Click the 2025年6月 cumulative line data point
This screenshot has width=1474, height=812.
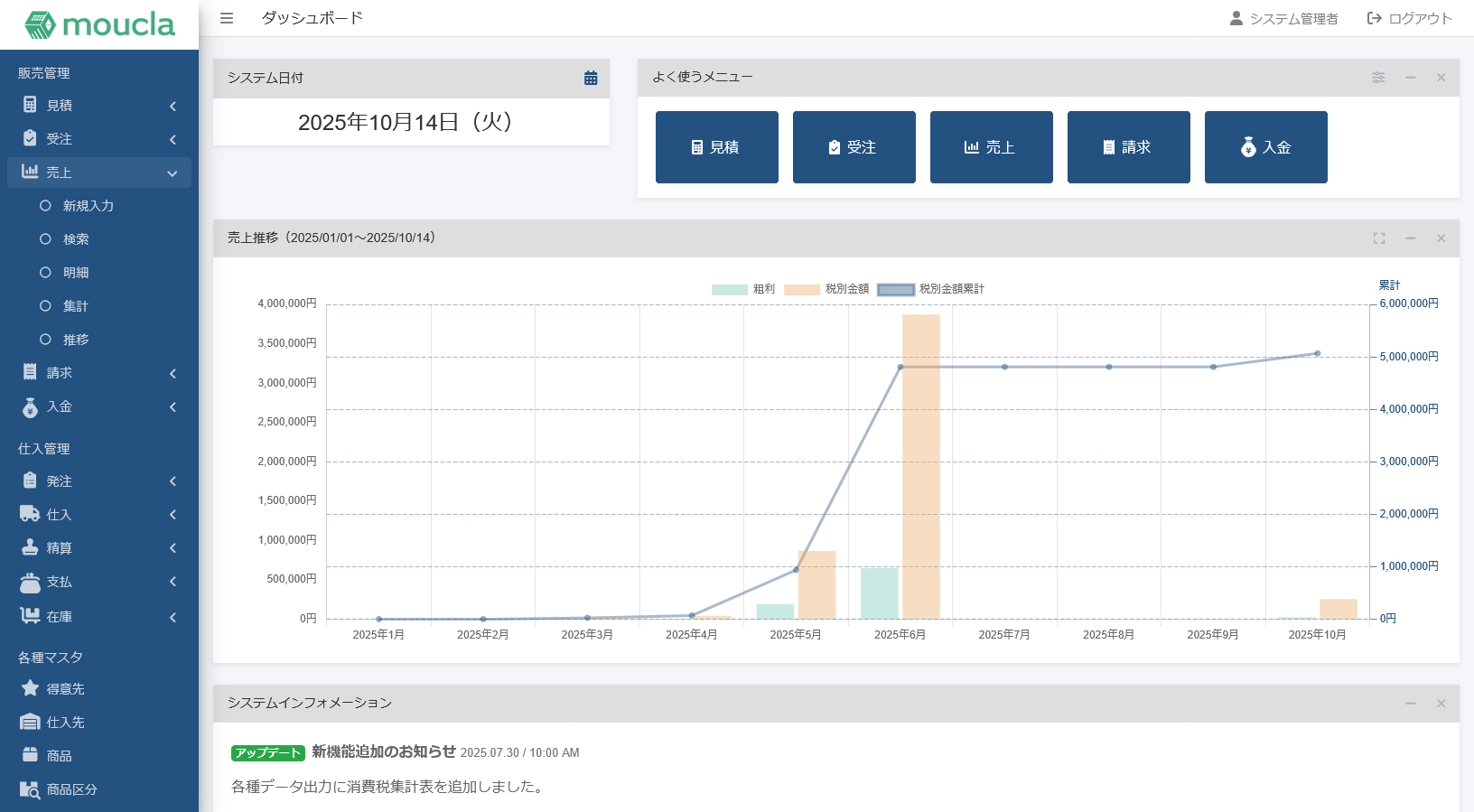click(900, 368)
